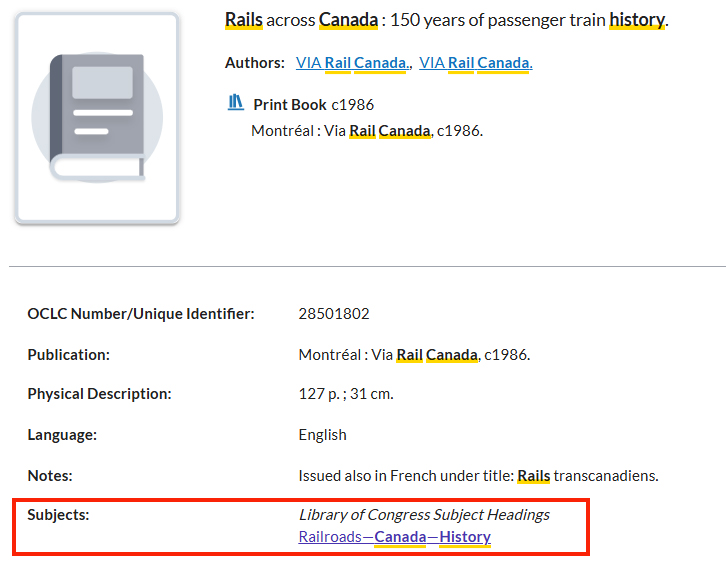Open the second VIA Rail Canada author link
Viewport: 726px width, 561px height.
coord(475,63)
